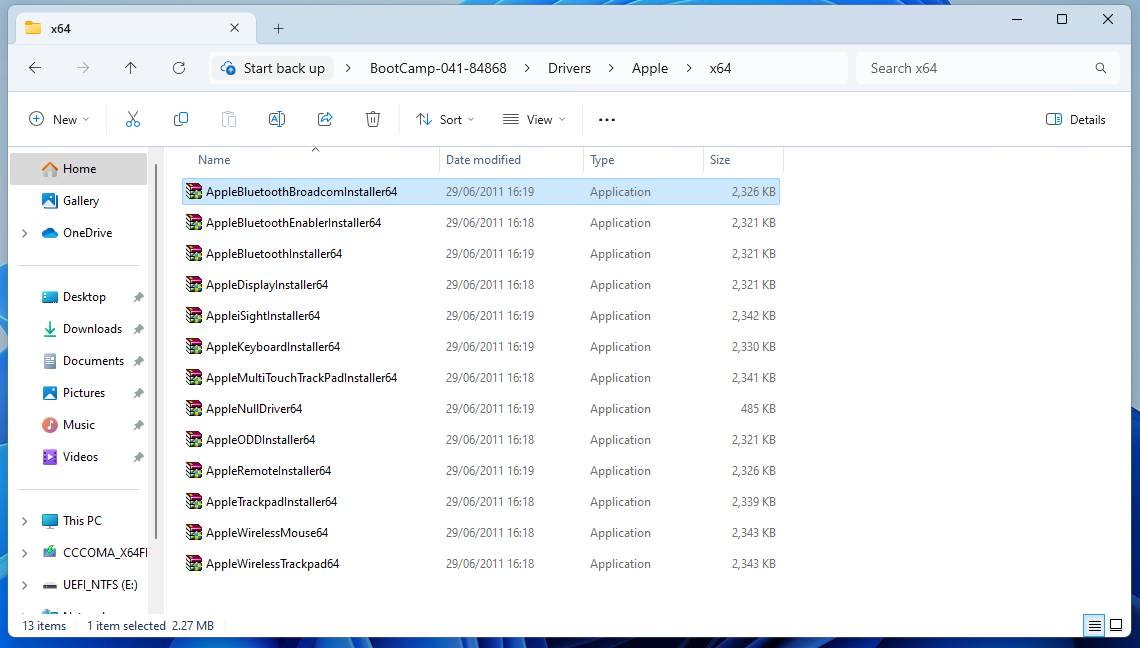Select the x64 window tab
The image size is (1140, 648).
coord(135,28)
